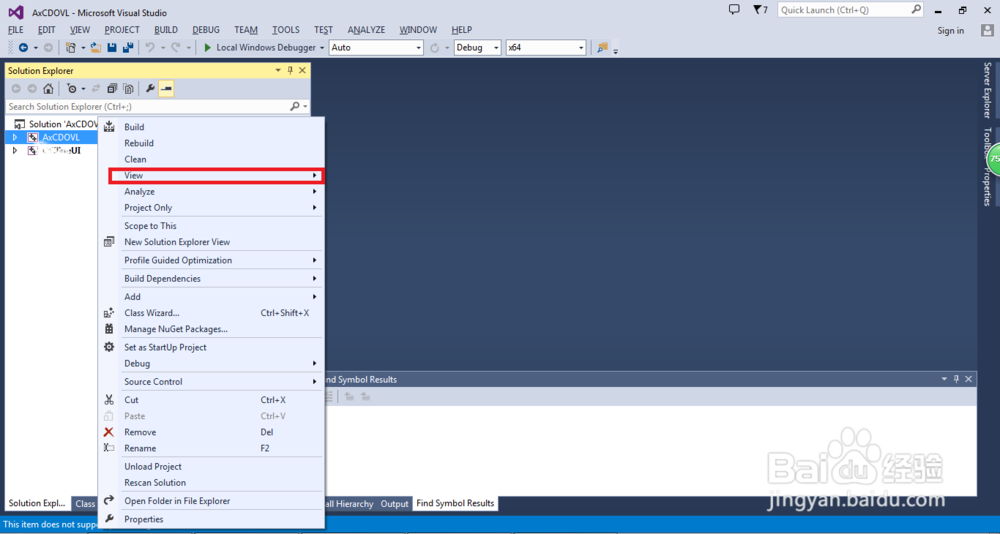Open debugger target dropdown arrow

[322, 48]
